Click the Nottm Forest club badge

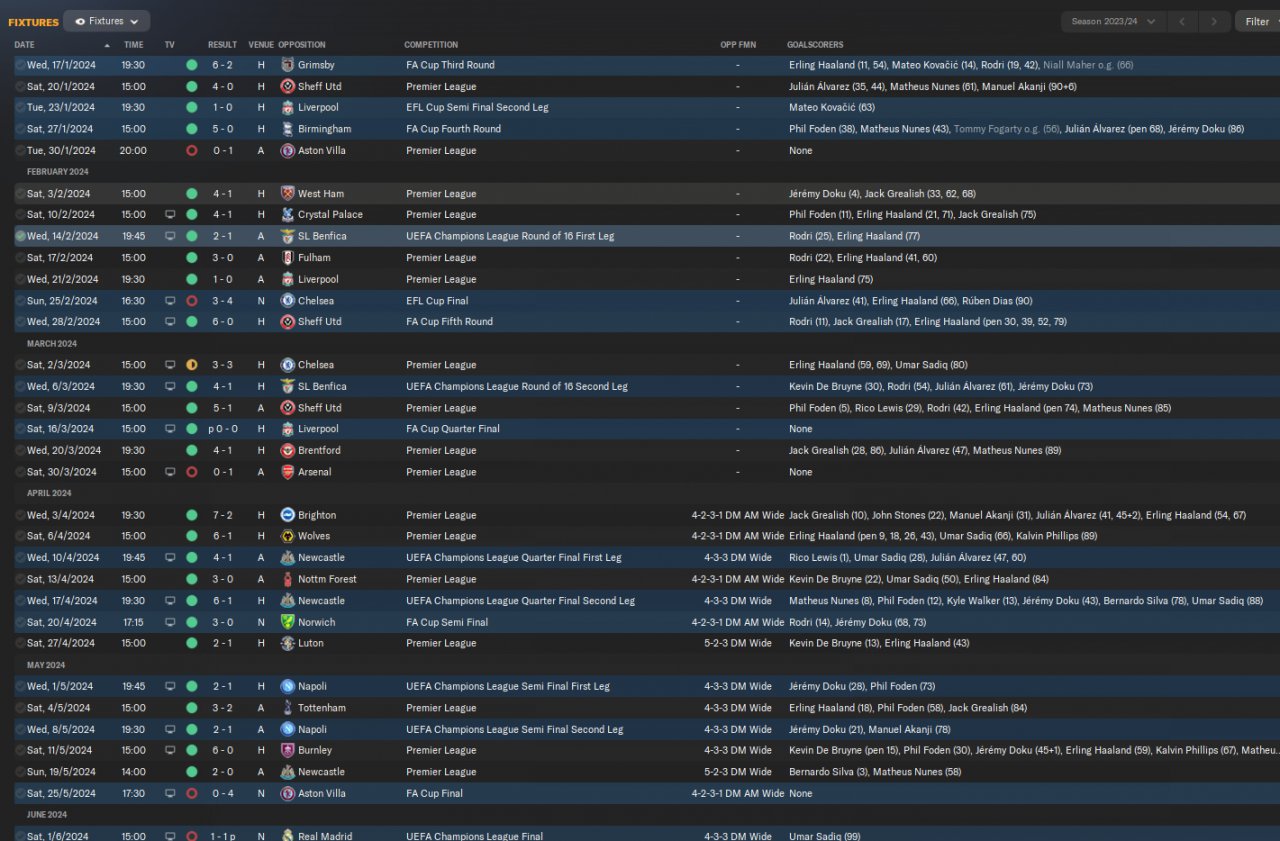[288, 579]
